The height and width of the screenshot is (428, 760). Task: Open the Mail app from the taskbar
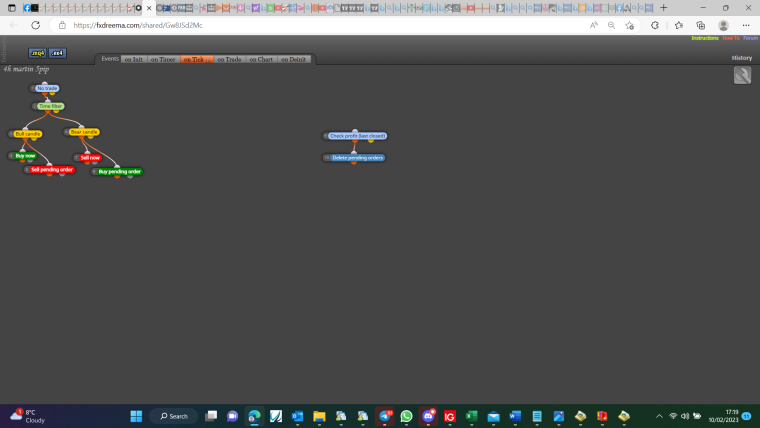pyautogui.click(x=493, y=416)
